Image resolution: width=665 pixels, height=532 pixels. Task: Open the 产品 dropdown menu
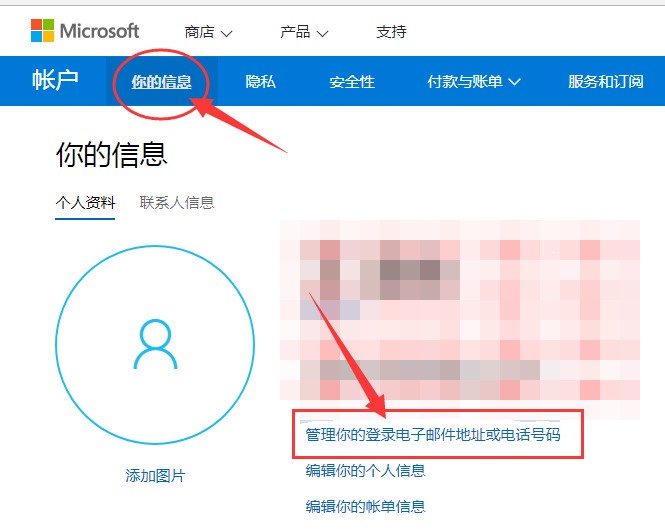coord(304,32)
